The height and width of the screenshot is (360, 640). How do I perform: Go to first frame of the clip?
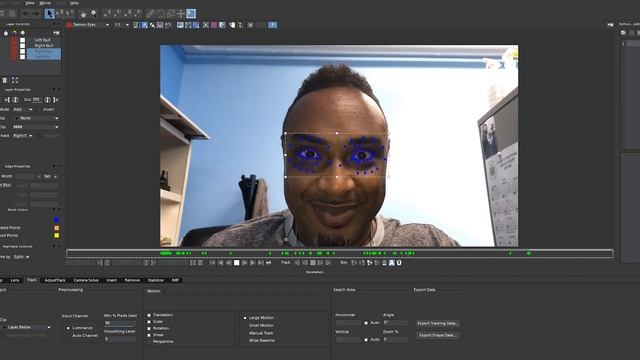pyautogui.click(x=213, y=263)
